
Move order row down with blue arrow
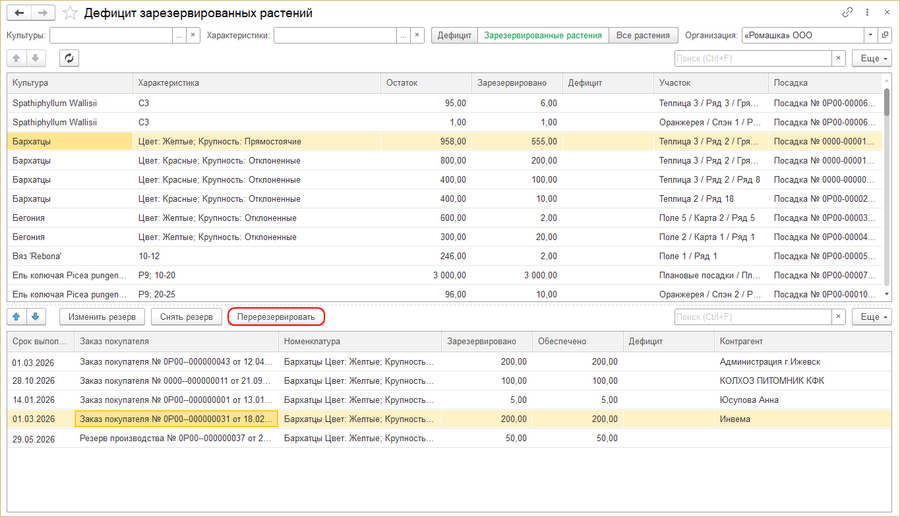point(35,317)
